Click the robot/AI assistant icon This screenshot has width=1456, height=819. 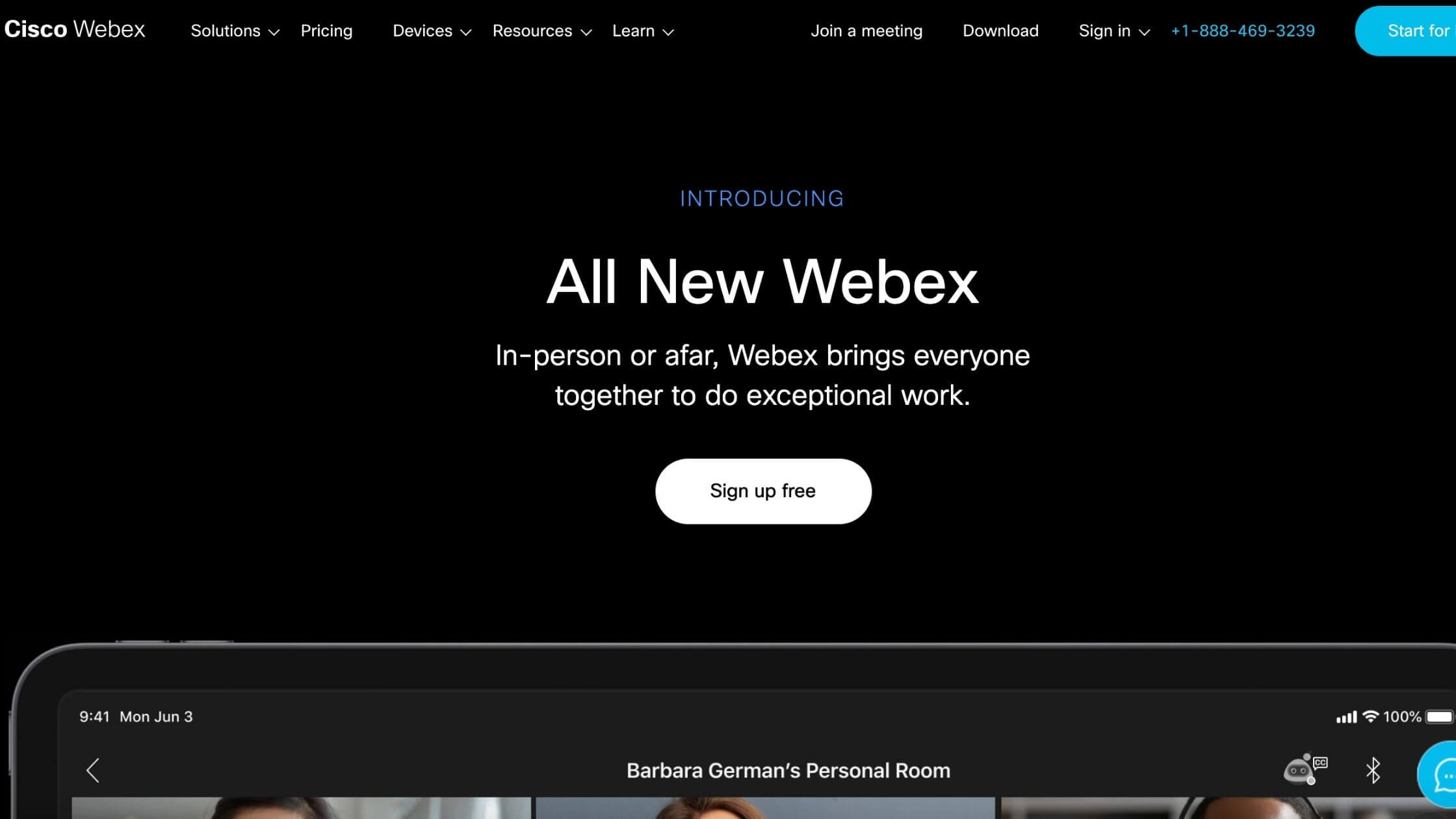coord(1299,770)
